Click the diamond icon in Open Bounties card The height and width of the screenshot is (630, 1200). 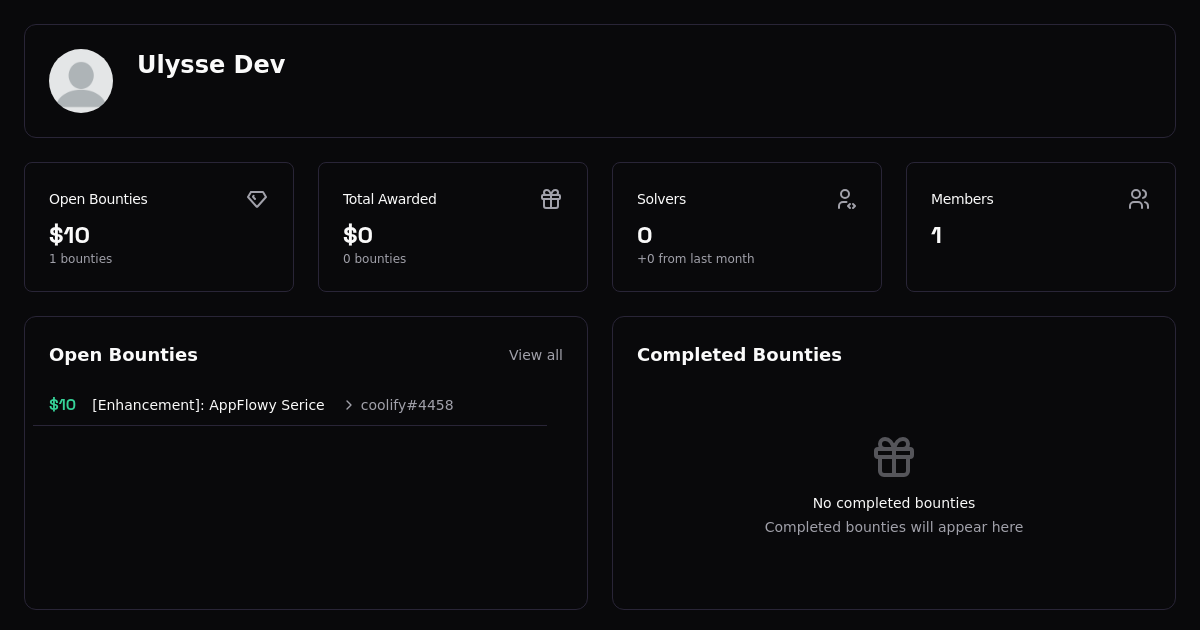(x=257, y=199)
